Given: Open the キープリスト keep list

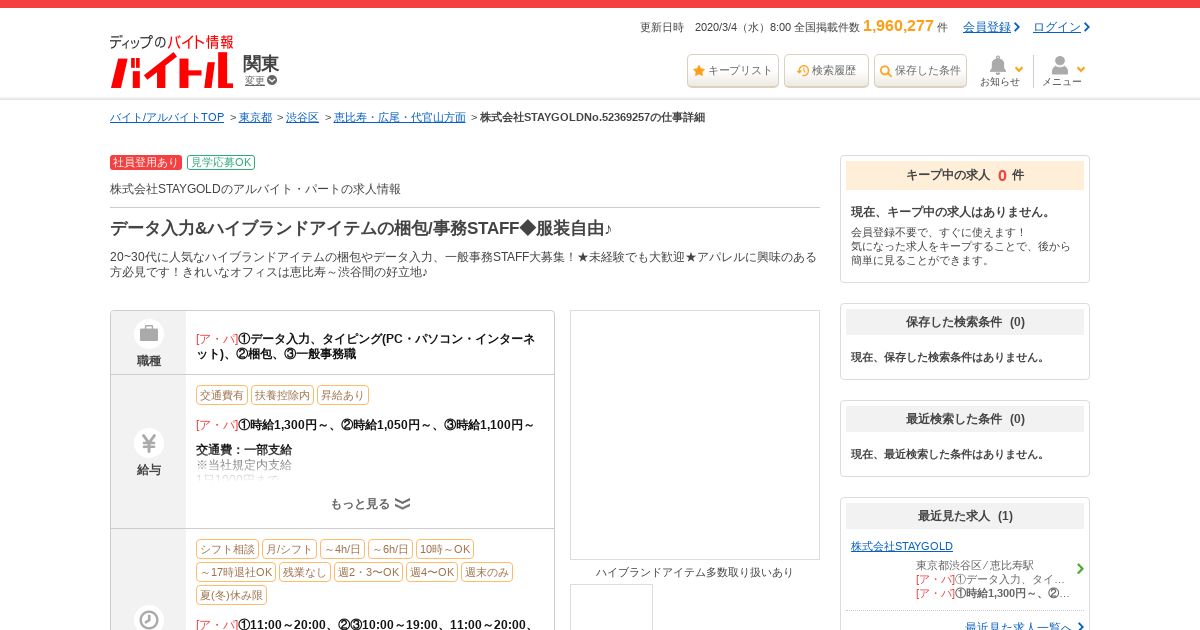Looking at the screenshot, I should [733, 71].
